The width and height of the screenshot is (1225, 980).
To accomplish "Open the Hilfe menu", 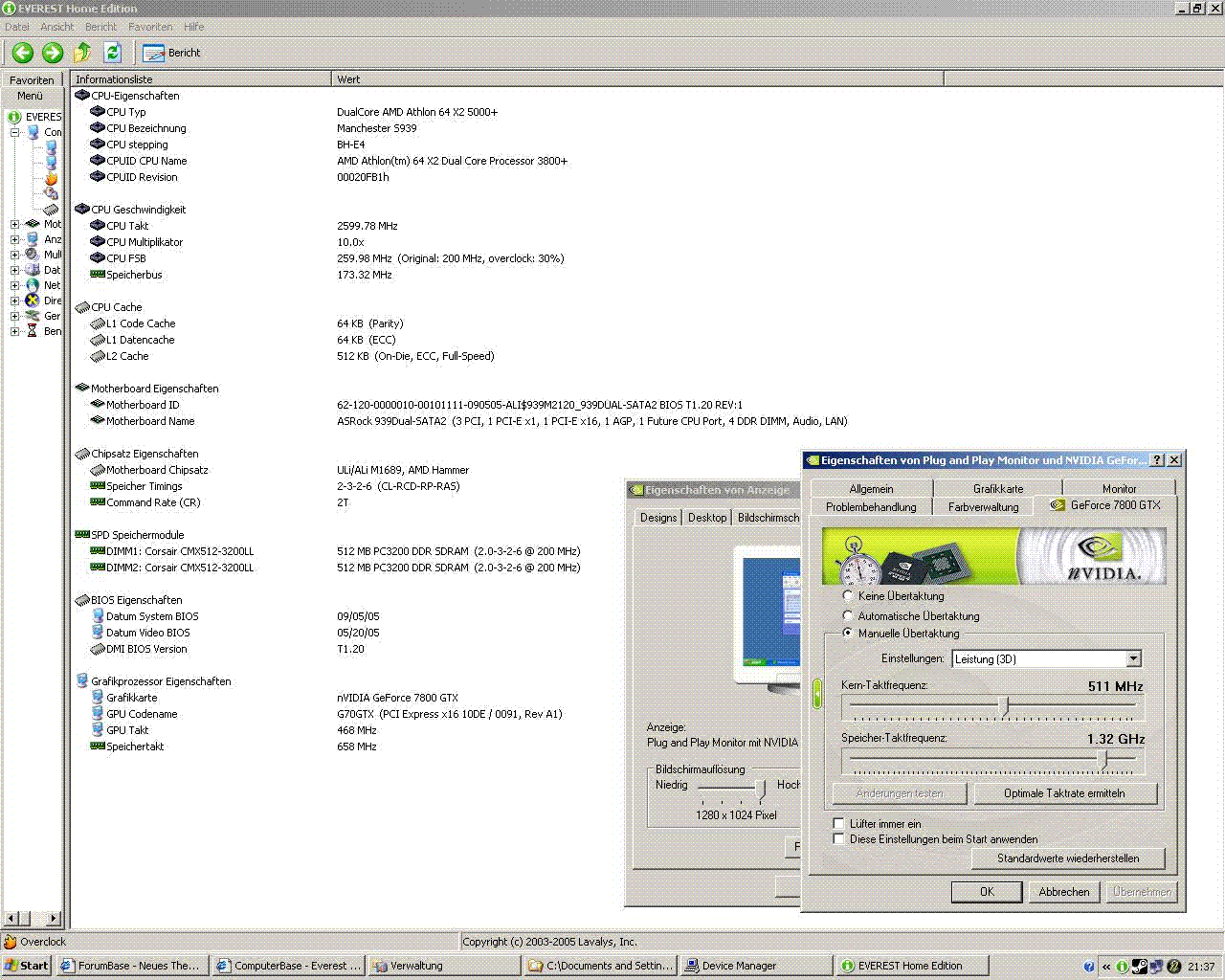I will (x=193, y=27).
